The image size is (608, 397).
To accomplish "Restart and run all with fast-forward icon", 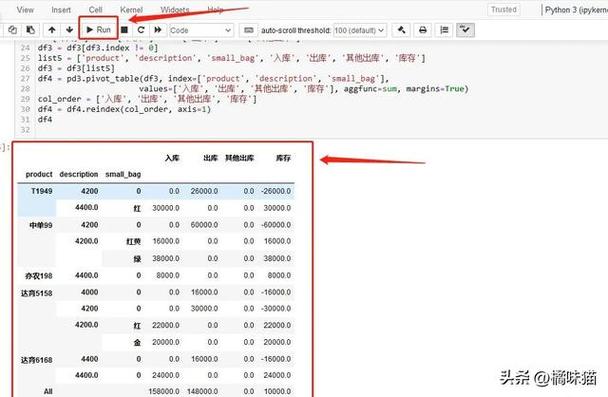I will click(x=158, y=30).
